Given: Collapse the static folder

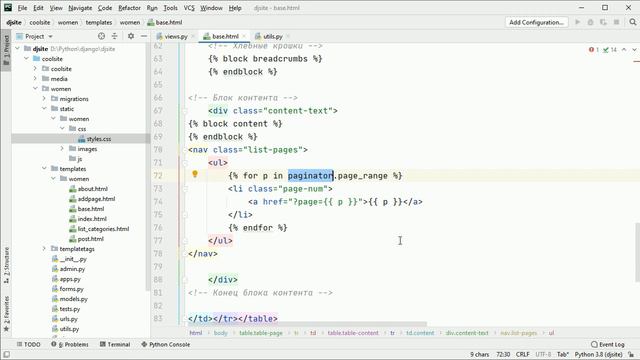Looking at the screenshot, I should [44, 109].
